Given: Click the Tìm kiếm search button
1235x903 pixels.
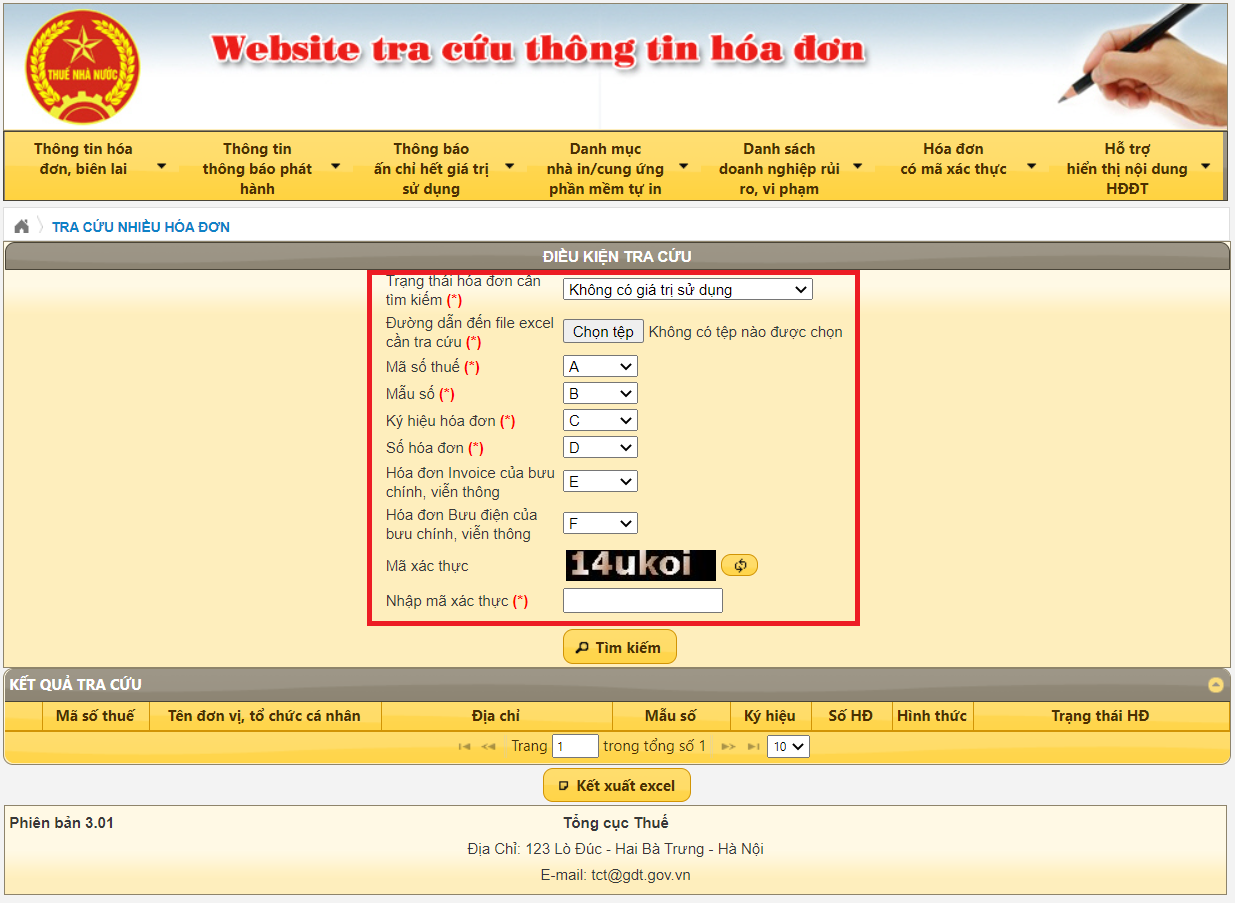Looking at the screenshot, I should 619,646.
